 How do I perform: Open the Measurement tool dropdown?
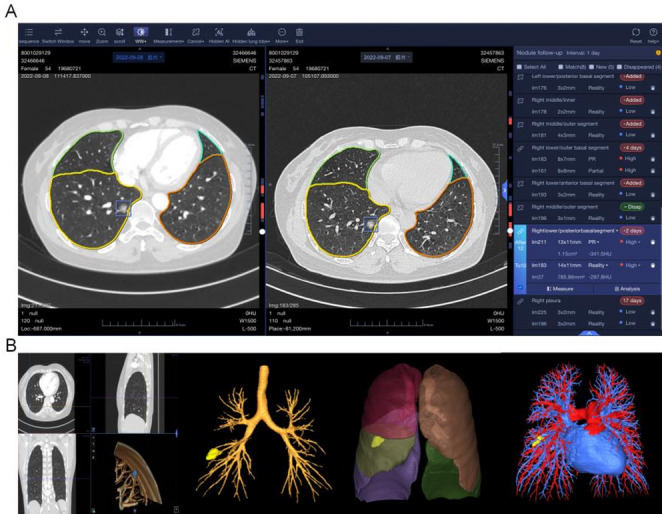pos(168,35)
